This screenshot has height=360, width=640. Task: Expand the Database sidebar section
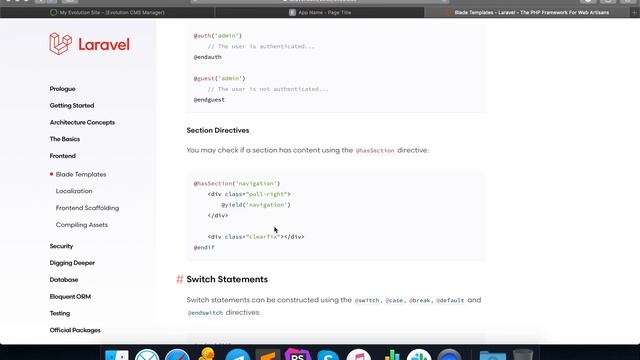pyautogui.click(x=64, y=280)
